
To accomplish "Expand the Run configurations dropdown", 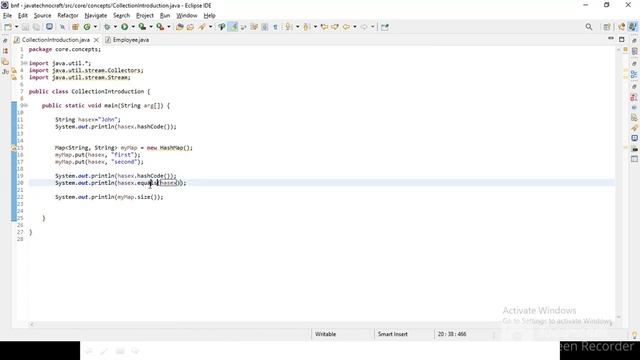I will [x=133, y=27].
